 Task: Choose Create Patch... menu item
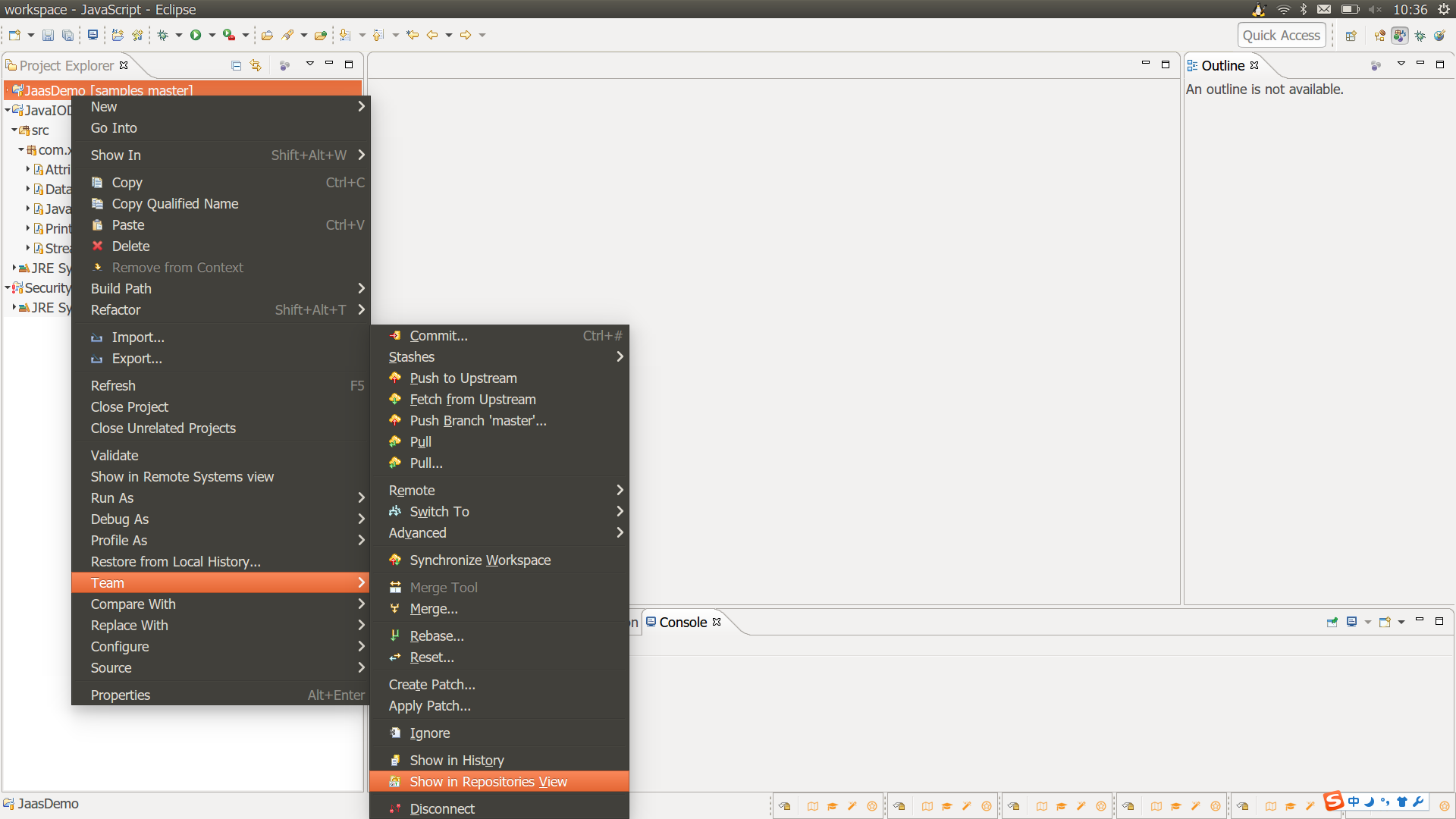[500, 685]
